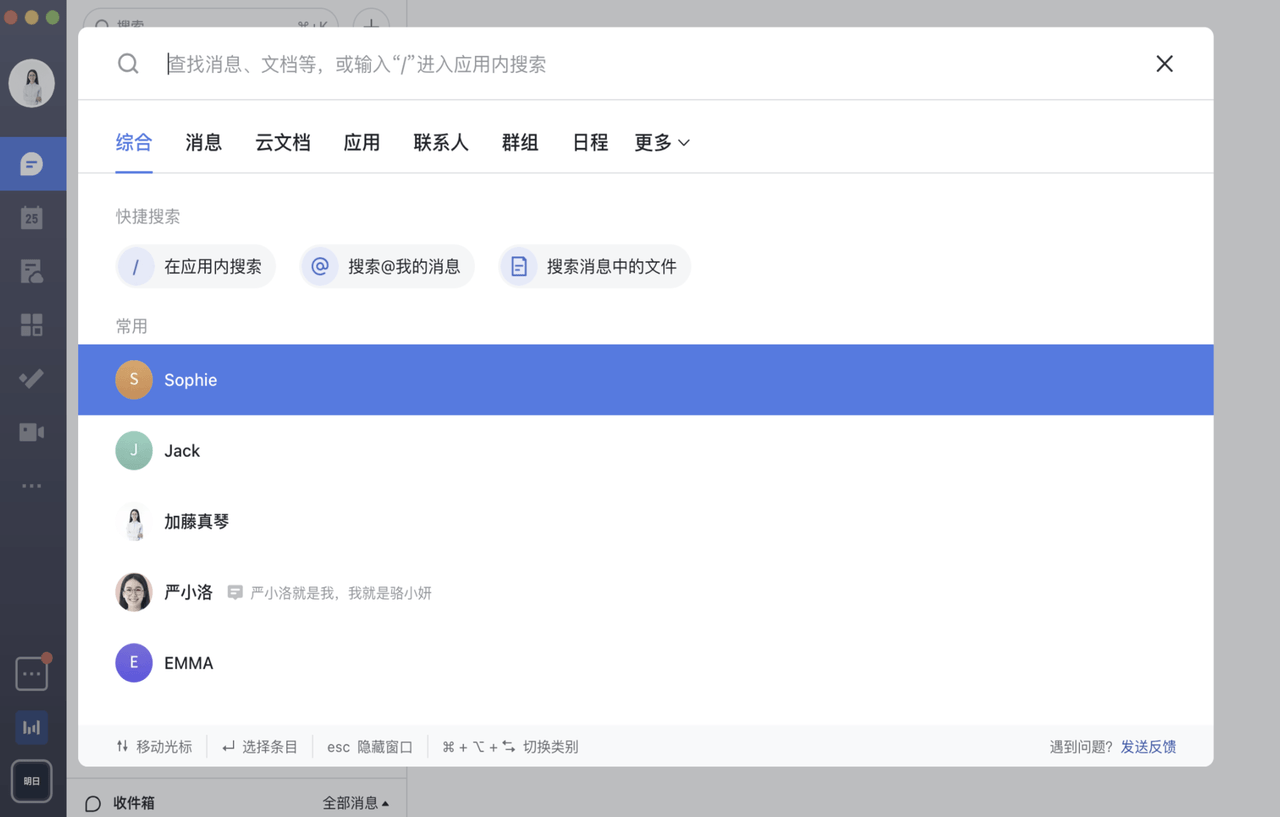1280x817 pixels.
Task: Switch to the 消息 tab
Action: (x=203, y=143)
